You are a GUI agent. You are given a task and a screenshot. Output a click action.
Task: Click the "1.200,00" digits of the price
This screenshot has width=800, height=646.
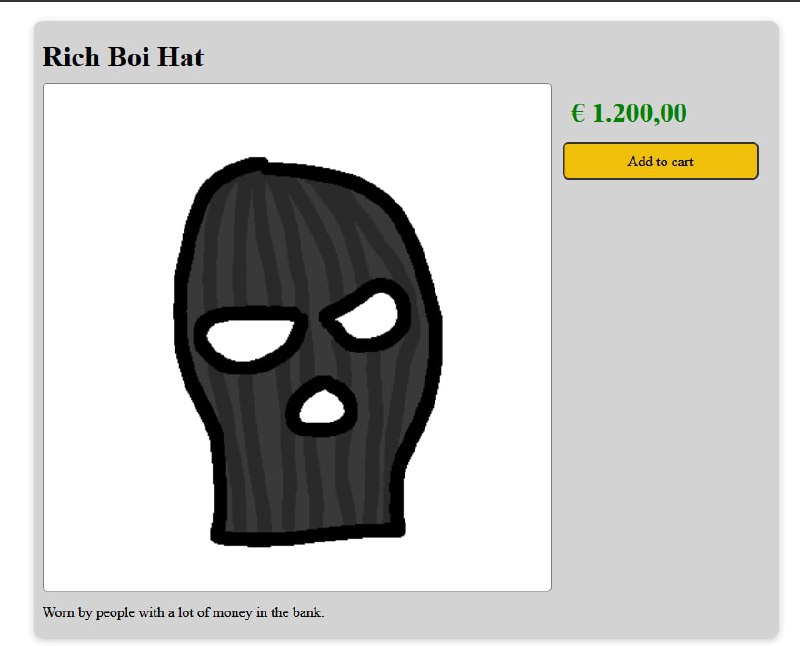pyautogui.click(x=640, y=113)
